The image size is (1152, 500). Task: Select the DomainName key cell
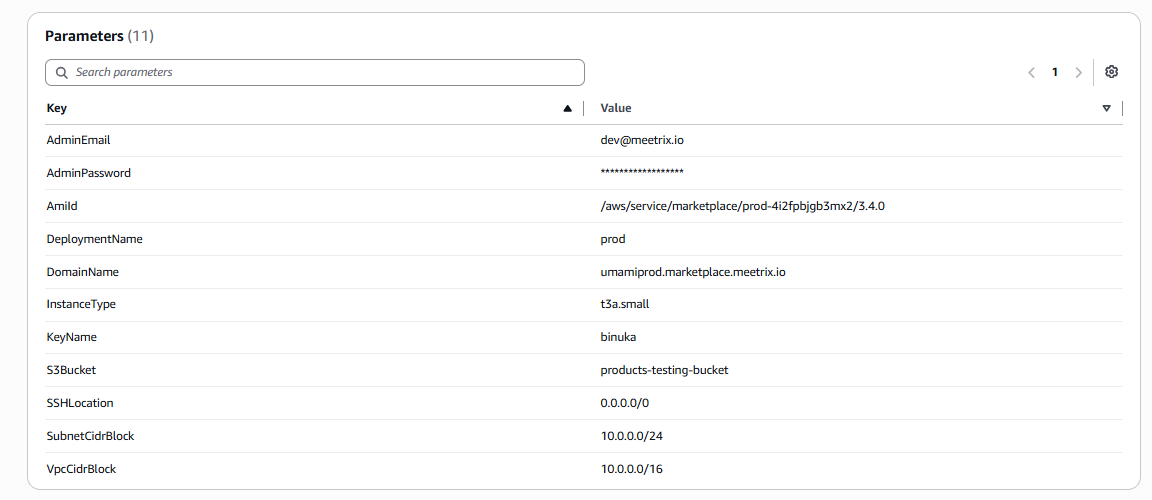[83, 272]
